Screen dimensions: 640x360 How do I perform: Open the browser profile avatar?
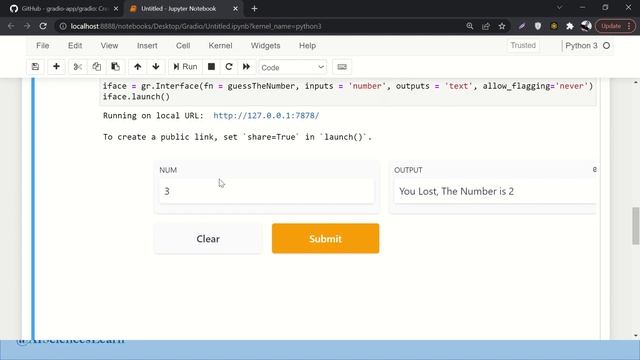pos(586,26)
